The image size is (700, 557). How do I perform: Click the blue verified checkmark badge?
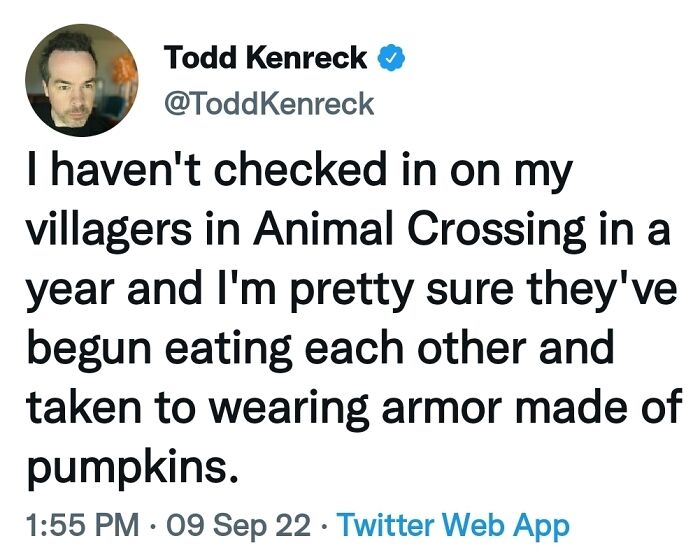click(x=391, y=59)
